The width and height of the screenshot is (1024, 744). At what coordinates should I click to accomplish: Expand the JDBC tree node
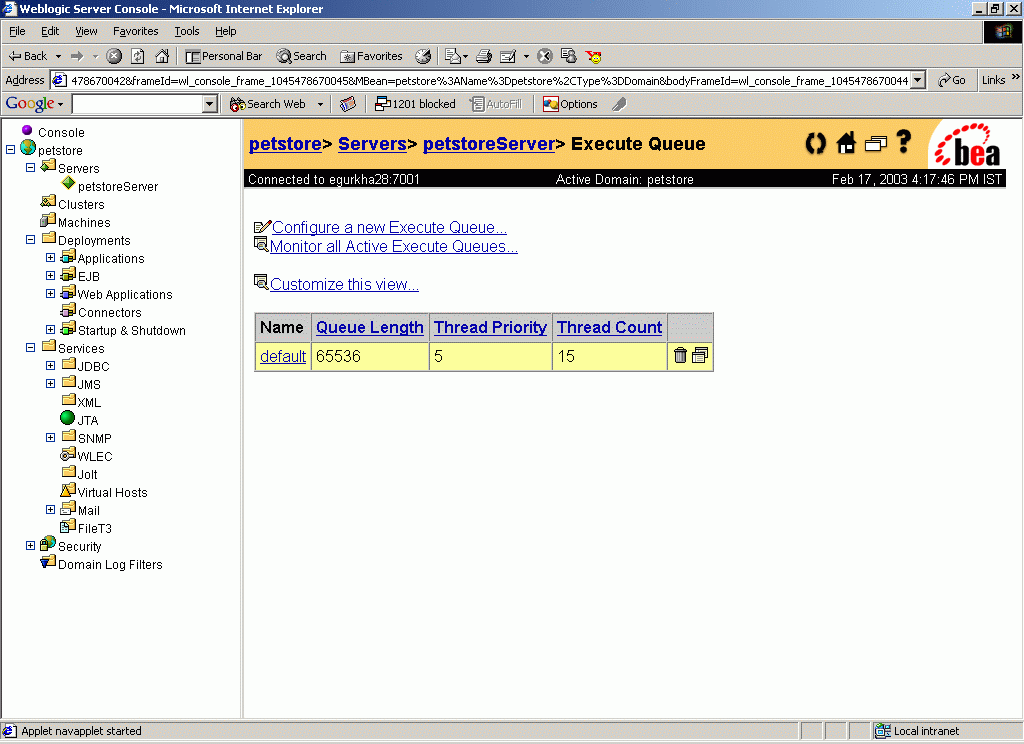coord(50,366)
